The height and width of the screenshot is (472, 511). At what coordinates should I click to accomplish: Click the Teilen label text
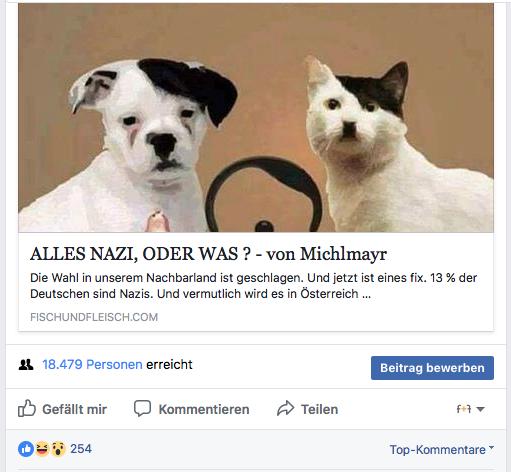(320, 409)
